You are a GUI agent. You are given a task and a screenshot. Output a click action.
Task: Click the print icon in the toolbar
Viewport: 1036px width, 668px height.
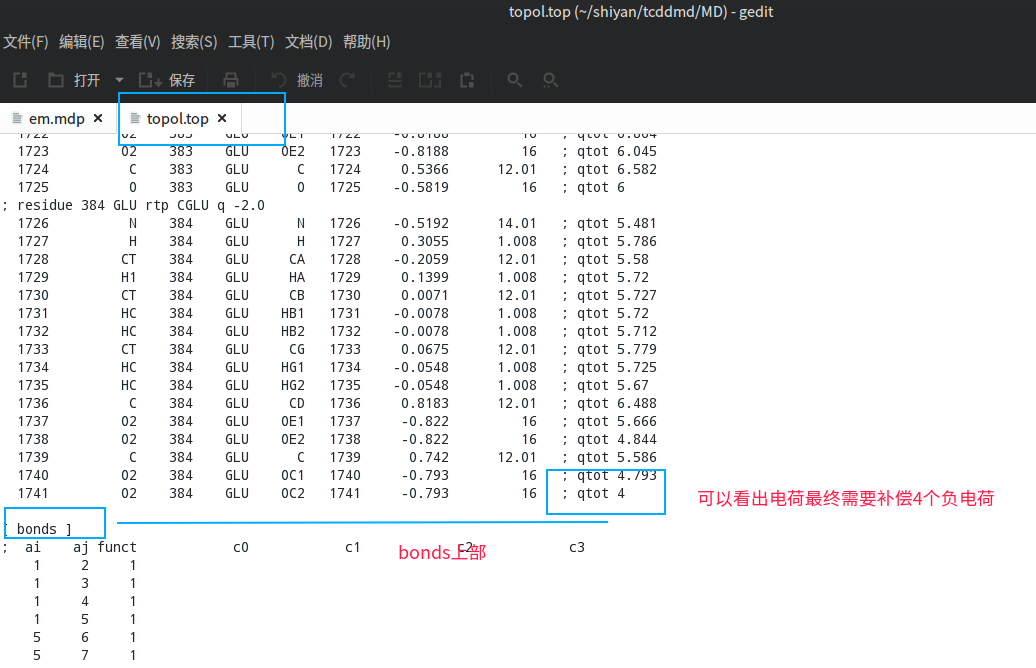(231, 80)
